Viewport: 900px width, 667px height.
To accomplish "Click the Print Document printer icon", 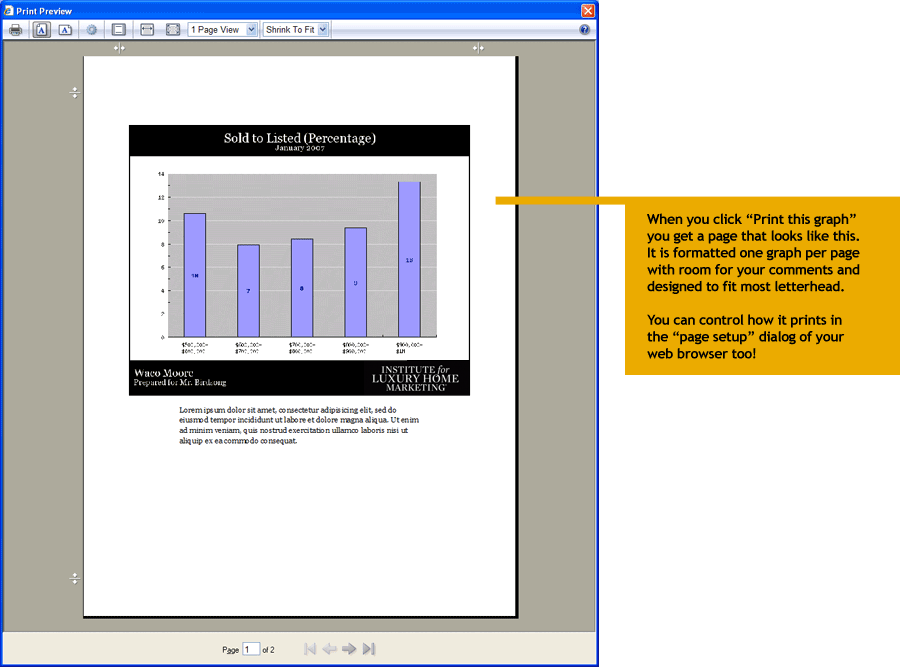I will (15, 30).
